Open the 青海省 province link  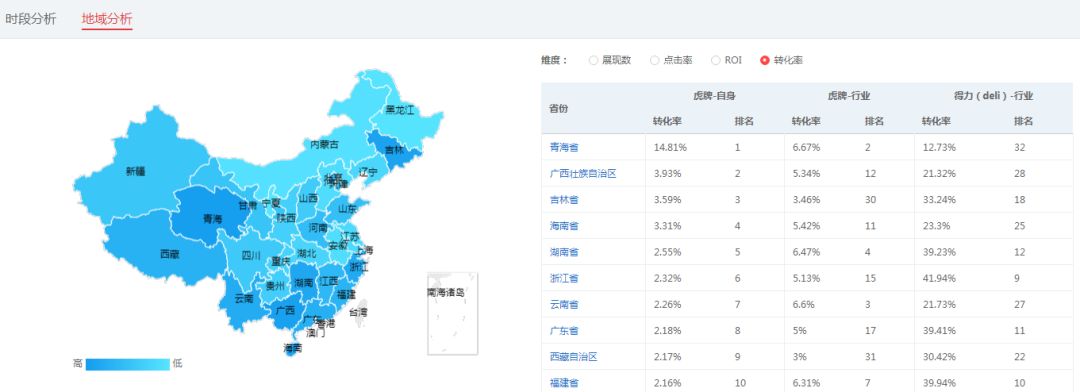[x=564, y=147]
